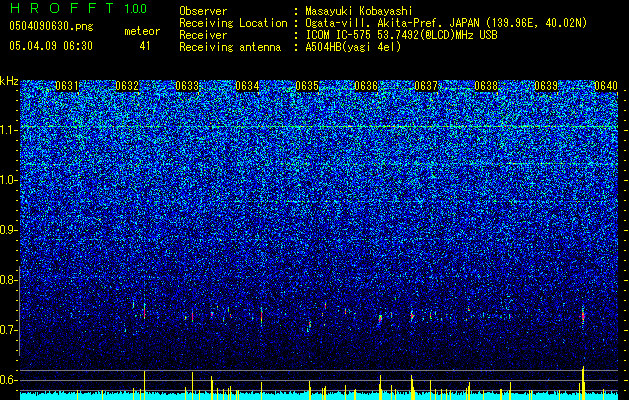
Task: Click the 1.1 frequency axis label
Action: [8, 130]
